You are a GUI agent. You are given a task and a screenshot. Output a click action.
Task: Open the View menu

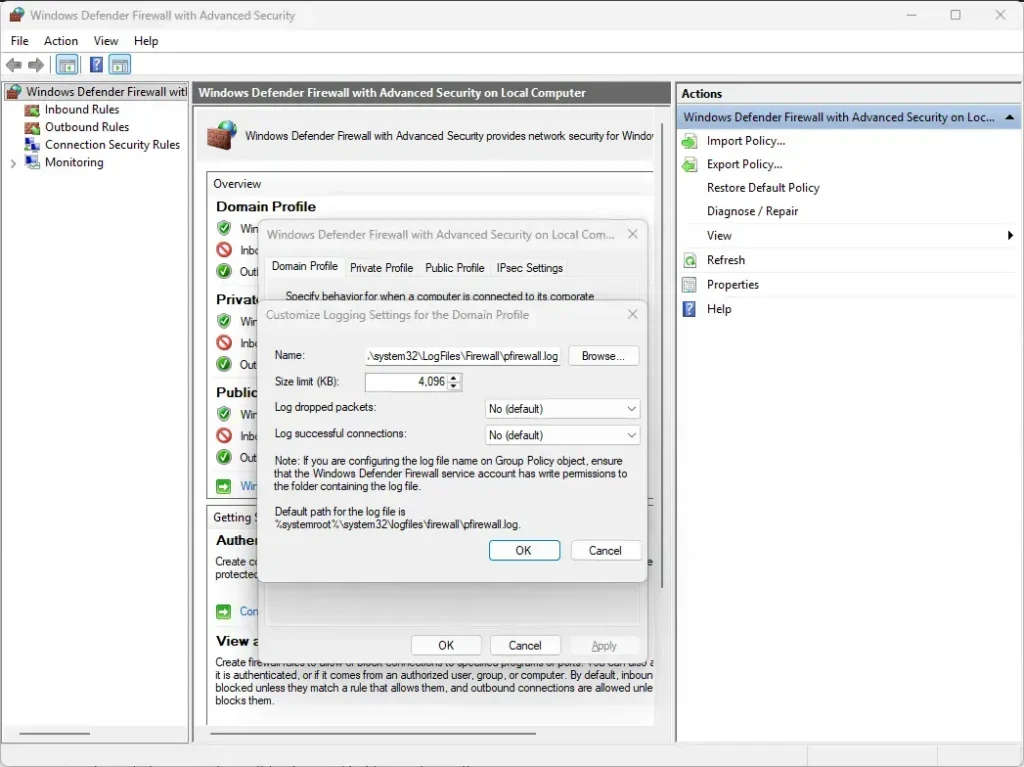pyautogui.click(x=106, y=41)
